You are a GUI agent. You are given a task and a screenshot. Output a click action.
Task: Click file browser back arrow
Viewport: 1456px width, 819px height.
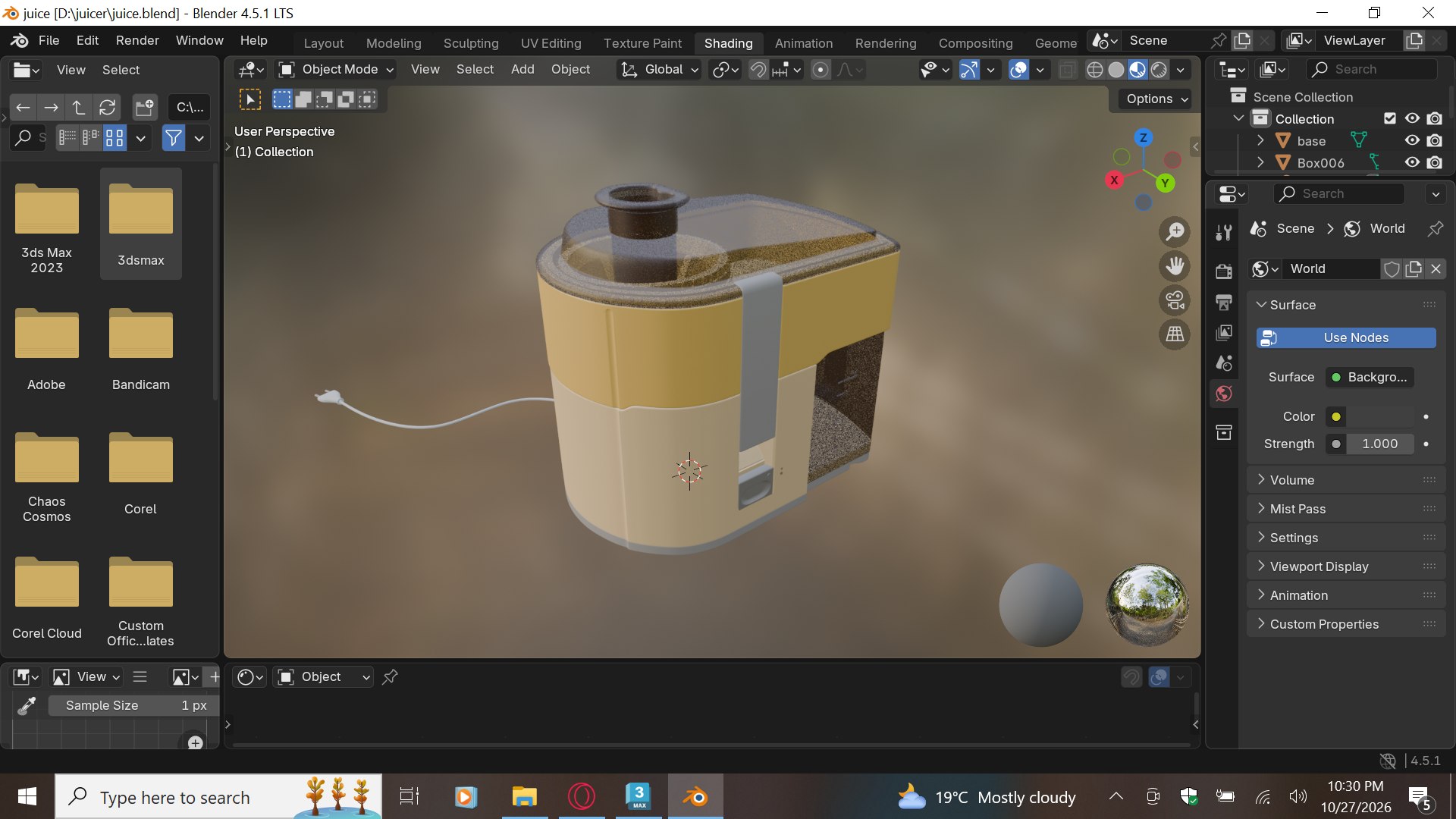[x=24, y=107]
